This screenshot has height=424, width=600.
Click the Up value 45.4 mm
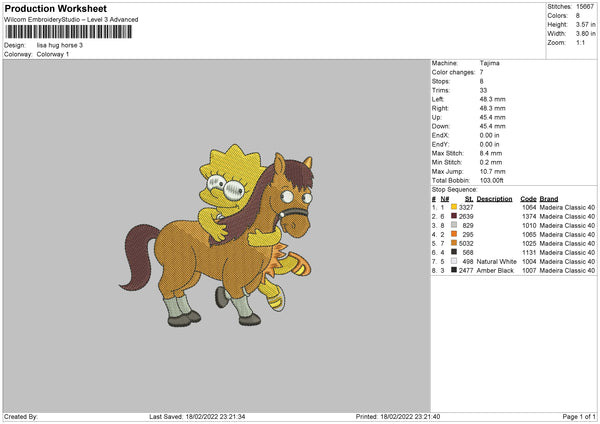492,117
